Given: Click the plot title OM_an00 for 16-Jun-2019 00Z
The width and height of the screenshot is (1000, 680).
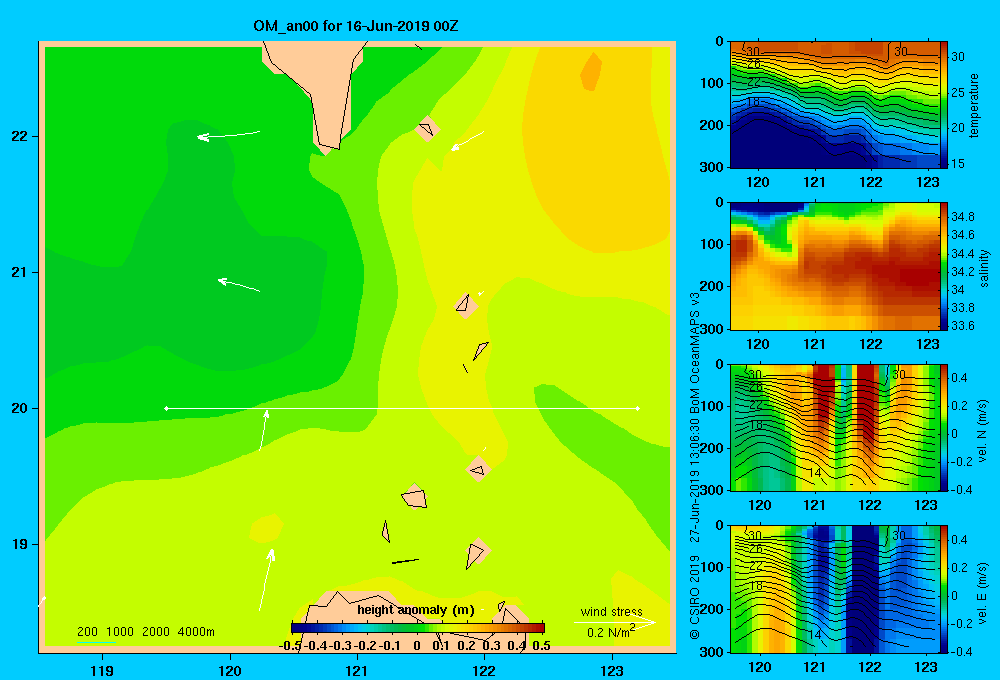Looking at the screenshot, I should click(x=355, y=26).
